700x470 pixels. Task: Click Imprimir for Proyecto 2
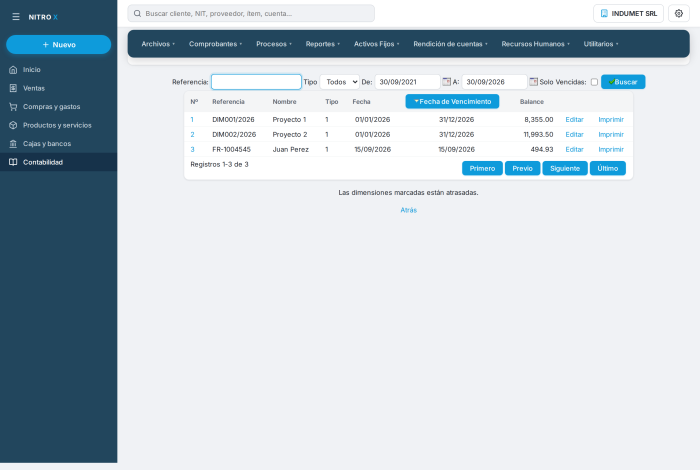tap(611, 134)
